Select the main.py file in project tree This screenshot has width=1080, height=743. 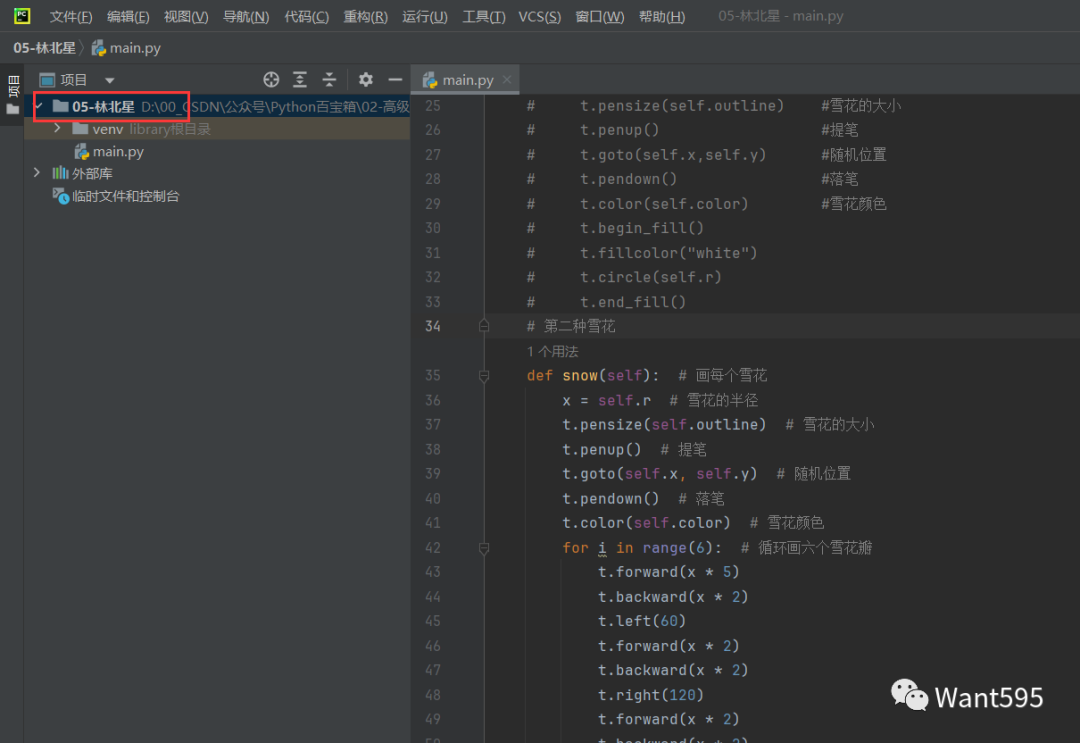coord(117,152)
